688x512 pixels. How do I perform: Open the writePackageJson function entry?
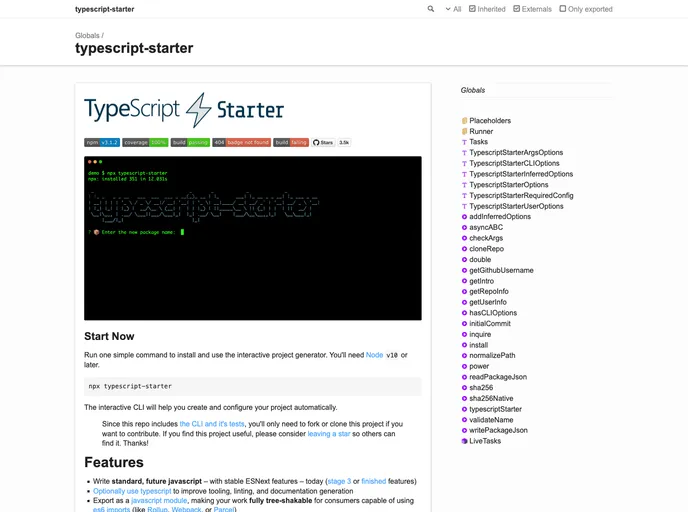click(x=498, y=430)
